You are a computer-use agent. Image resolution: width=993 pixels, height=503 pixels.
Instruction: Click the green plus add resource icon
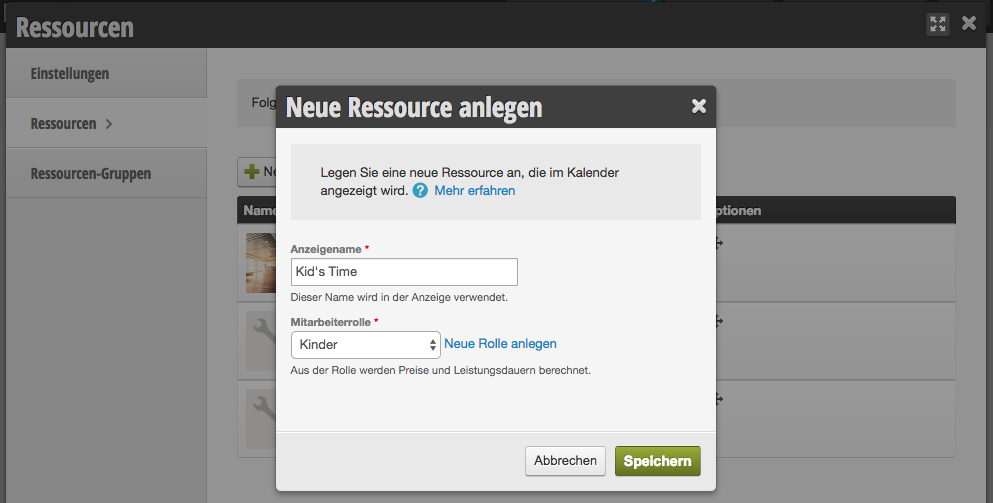(251, 172)
